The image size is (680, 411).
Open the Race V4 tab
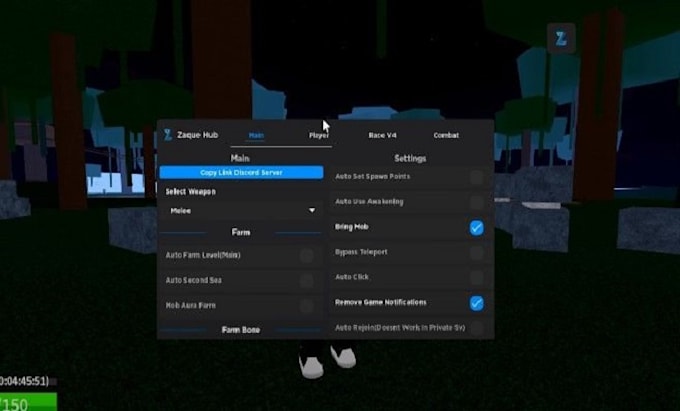[382, 135]
